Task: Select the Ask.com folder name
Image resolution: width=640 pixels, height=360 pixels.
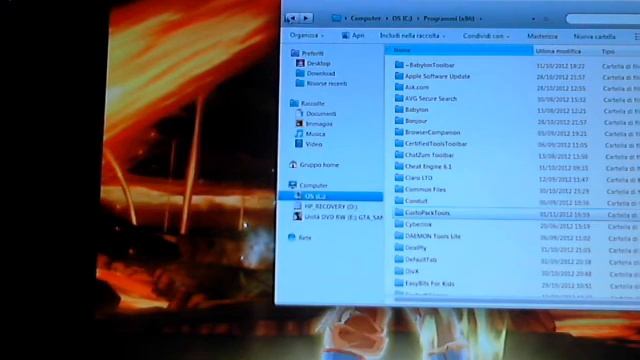Action: tap(417, 87)
